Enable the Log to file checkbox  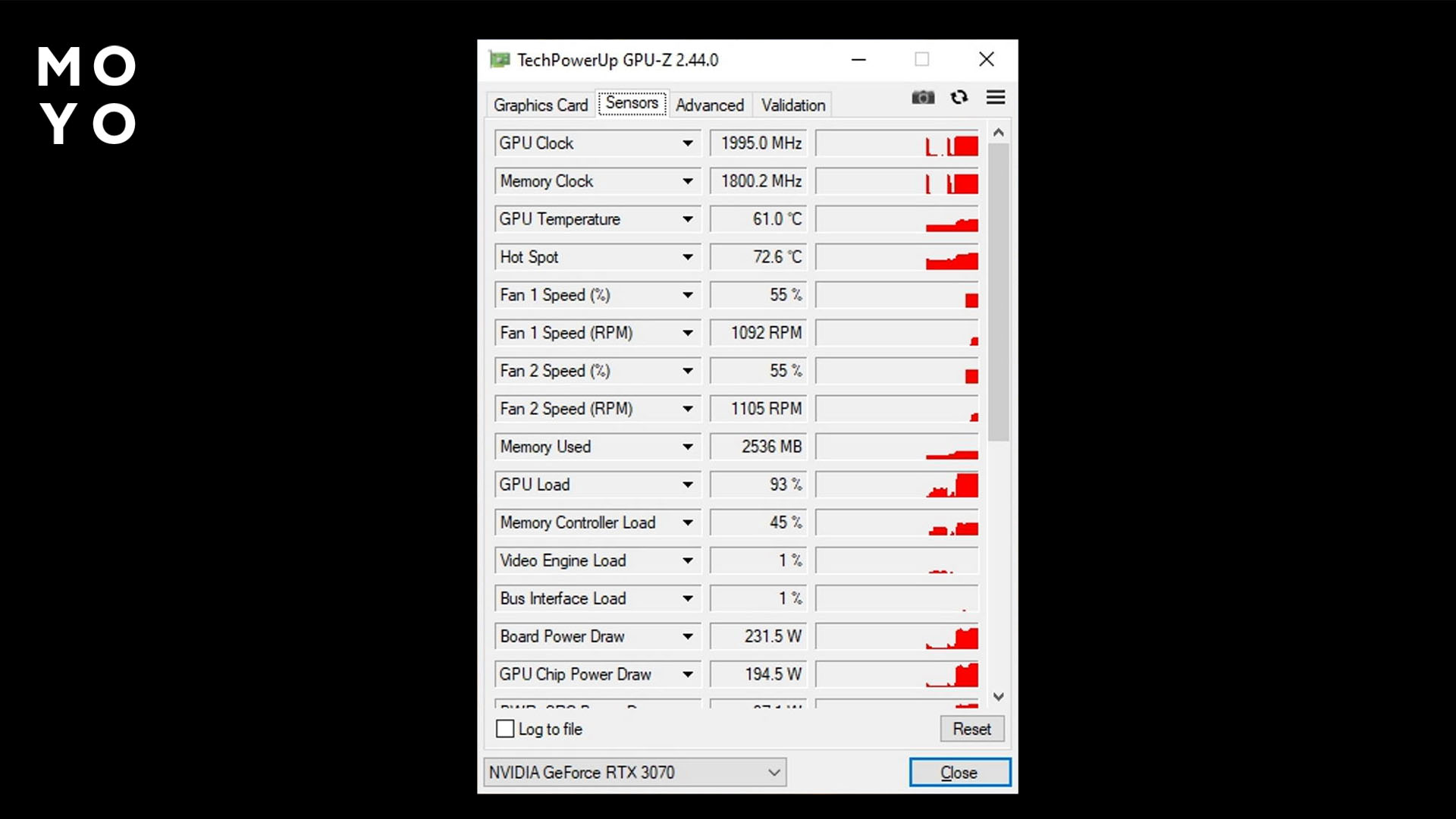tap(505, 729)
